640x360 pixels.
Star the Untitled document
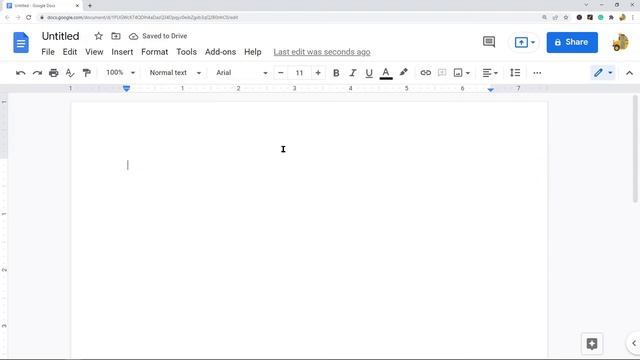(98, 36)
